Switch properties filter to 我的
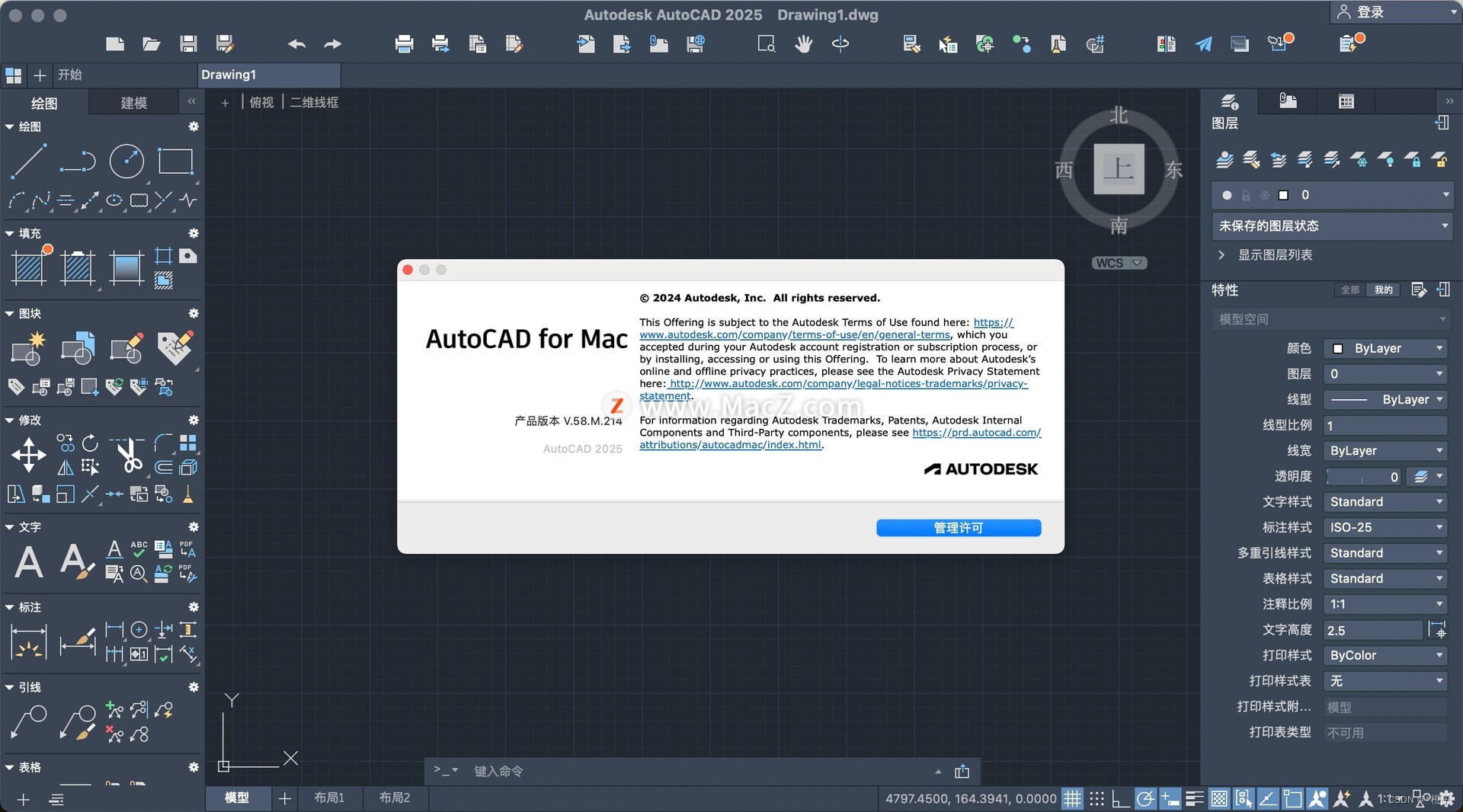1463x812 pixels. [1383, 289]
